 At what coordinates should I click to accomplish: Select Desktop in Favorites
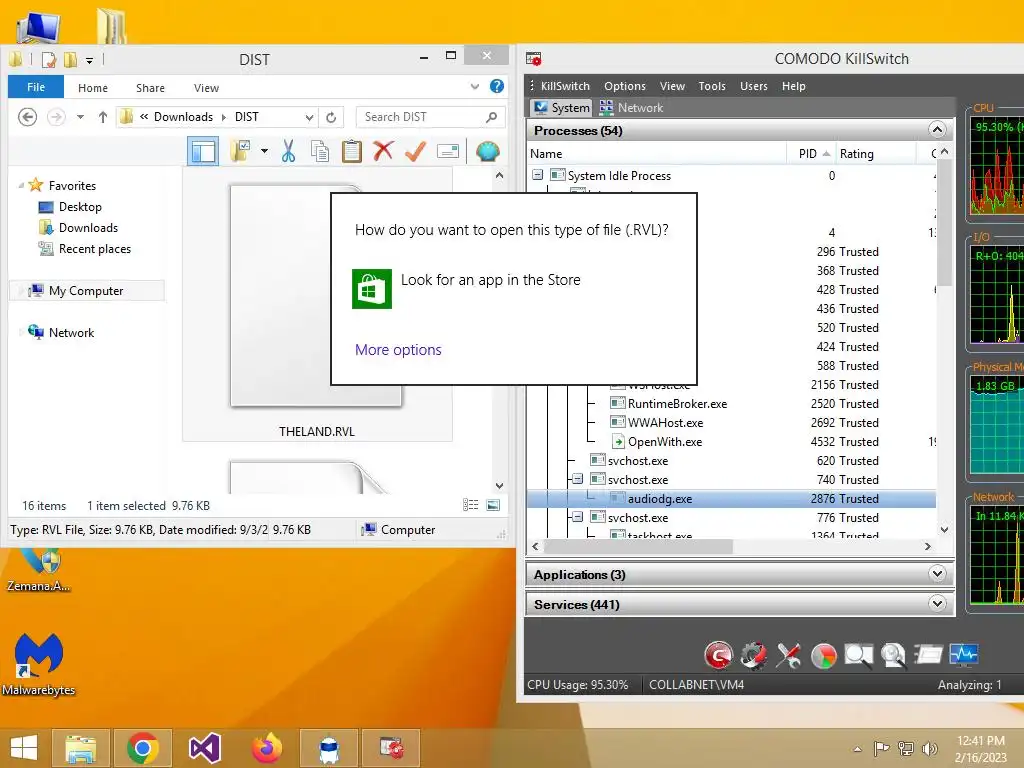pos(80,207)
